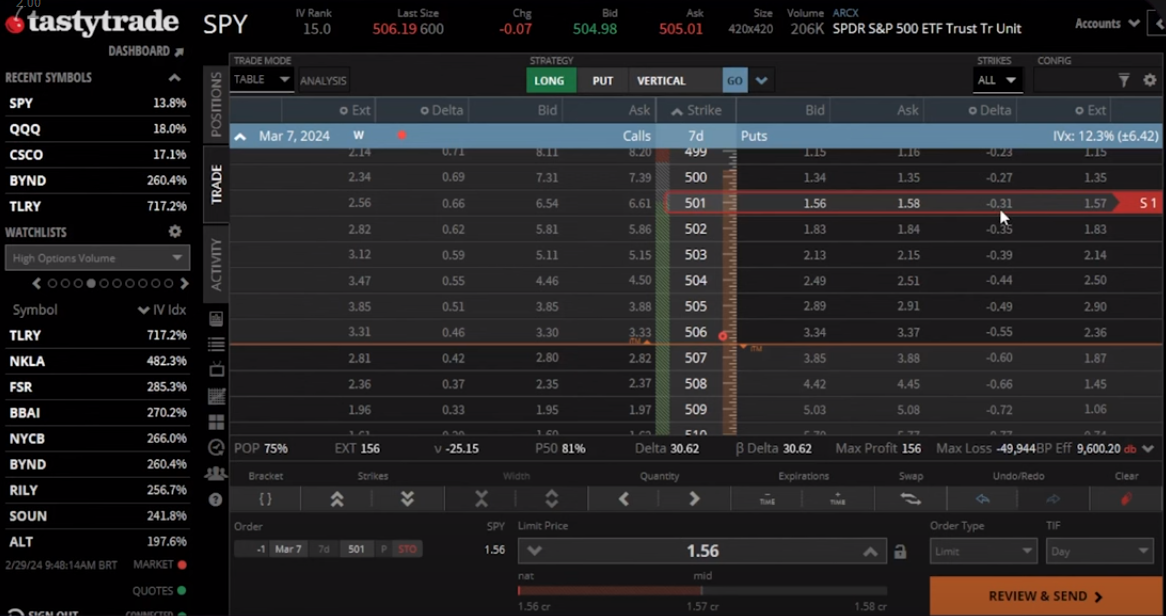The height and width of the screenshot is (616, 1166).
Task: Toggle the LONG strategy direction button
Action: (549, 81)
